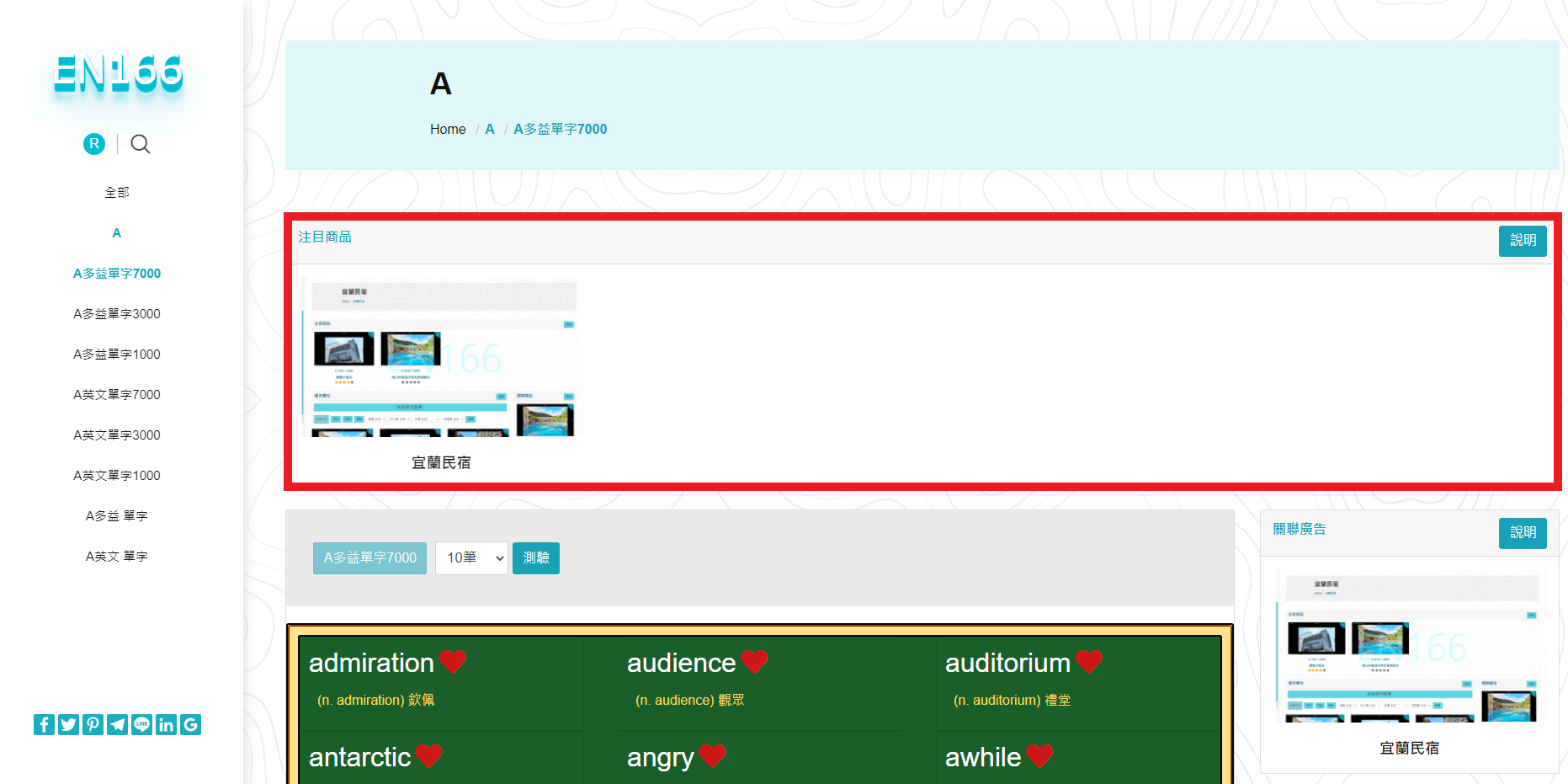Open A英文單字1000 in the sidebar
The image size is (1568, 784).
tap(117, 476)
